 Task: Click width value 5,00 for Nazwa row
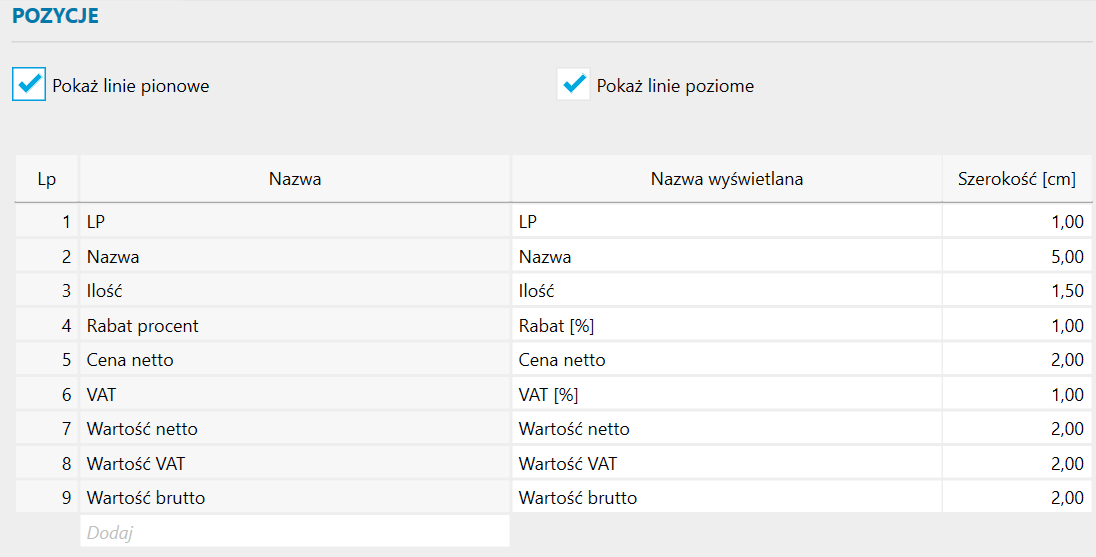click(1017, 257)
